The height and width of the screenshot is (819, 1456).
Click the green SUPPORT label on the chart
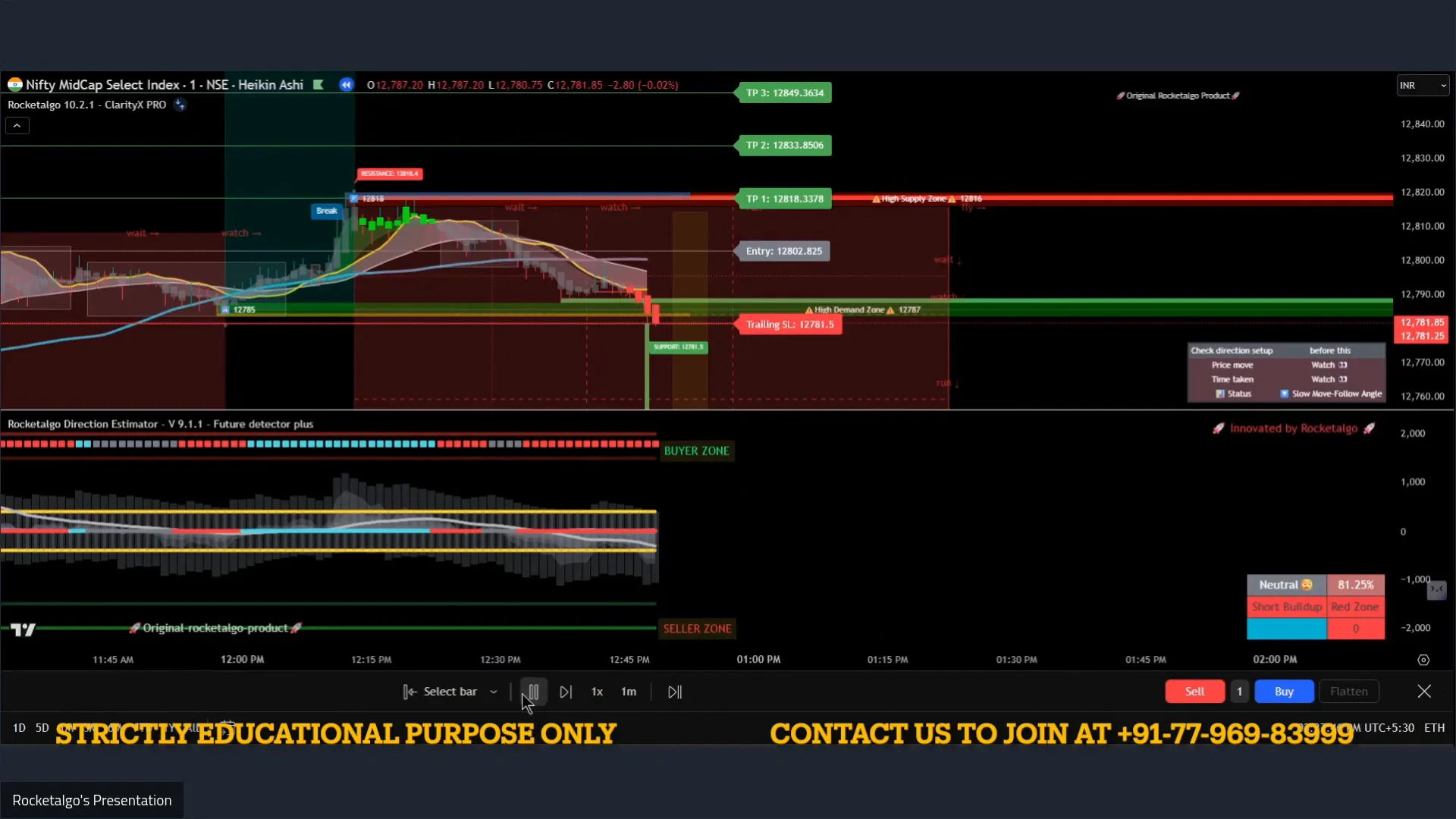(x=679, y=347)
